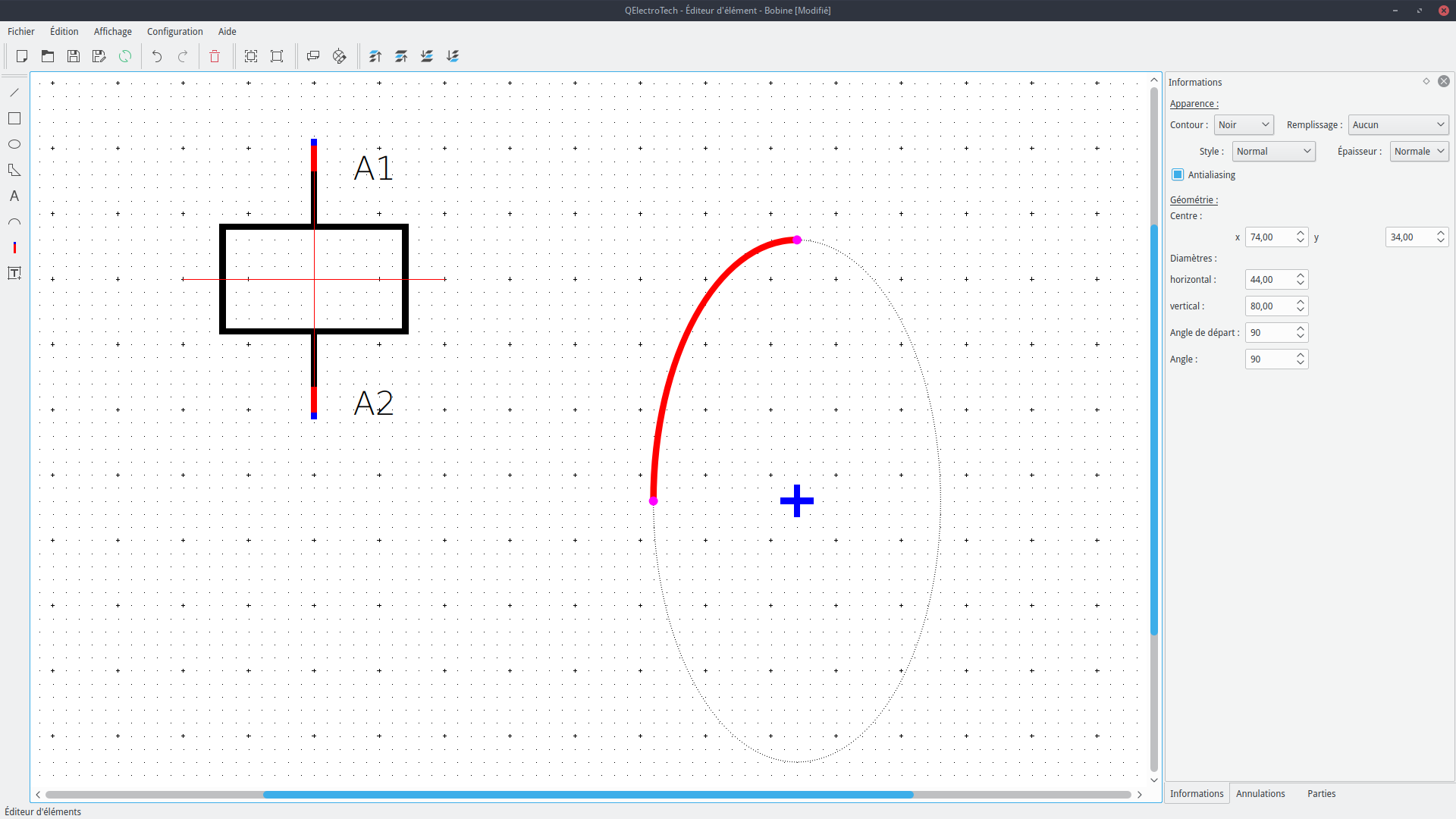Screen dimensions: 1456x819
Task: Increase Centre x with stepper up arrow
Action: 1301,233
